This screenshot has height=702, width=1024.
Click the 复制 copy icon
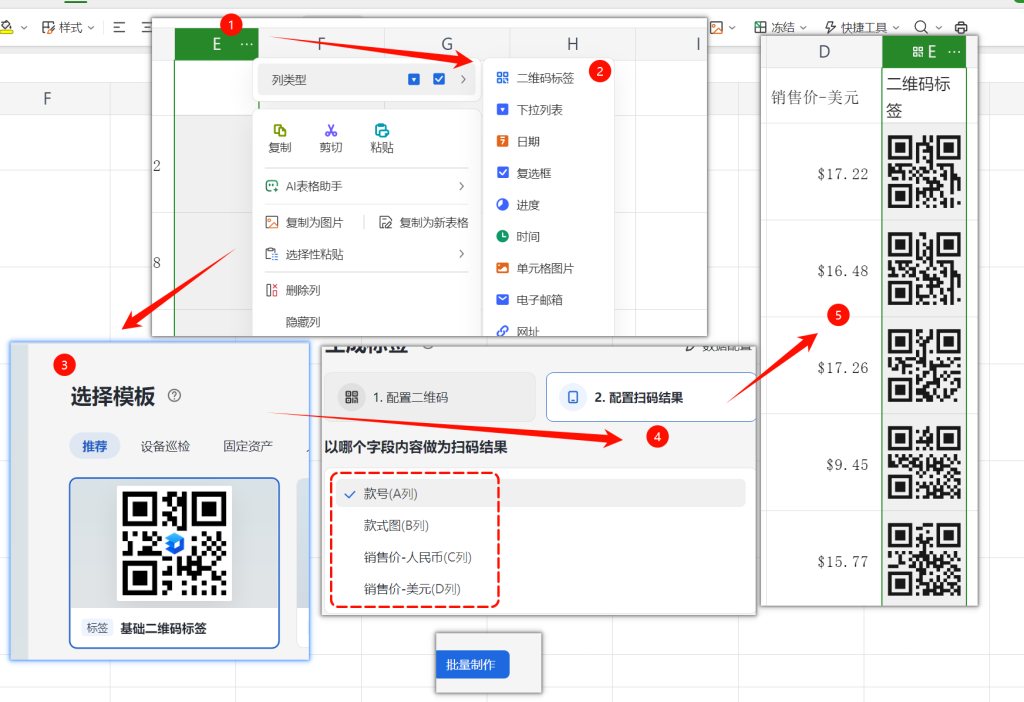click(x=280, y=131)
